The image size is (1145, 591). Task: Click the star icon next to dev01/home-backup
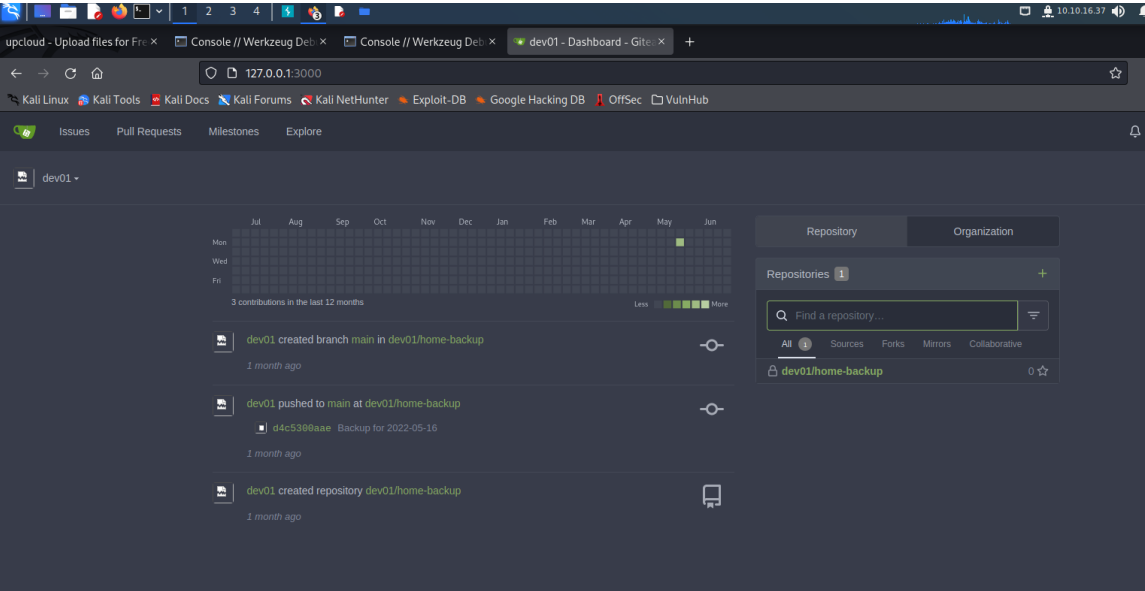click(x=1042, y=370)
